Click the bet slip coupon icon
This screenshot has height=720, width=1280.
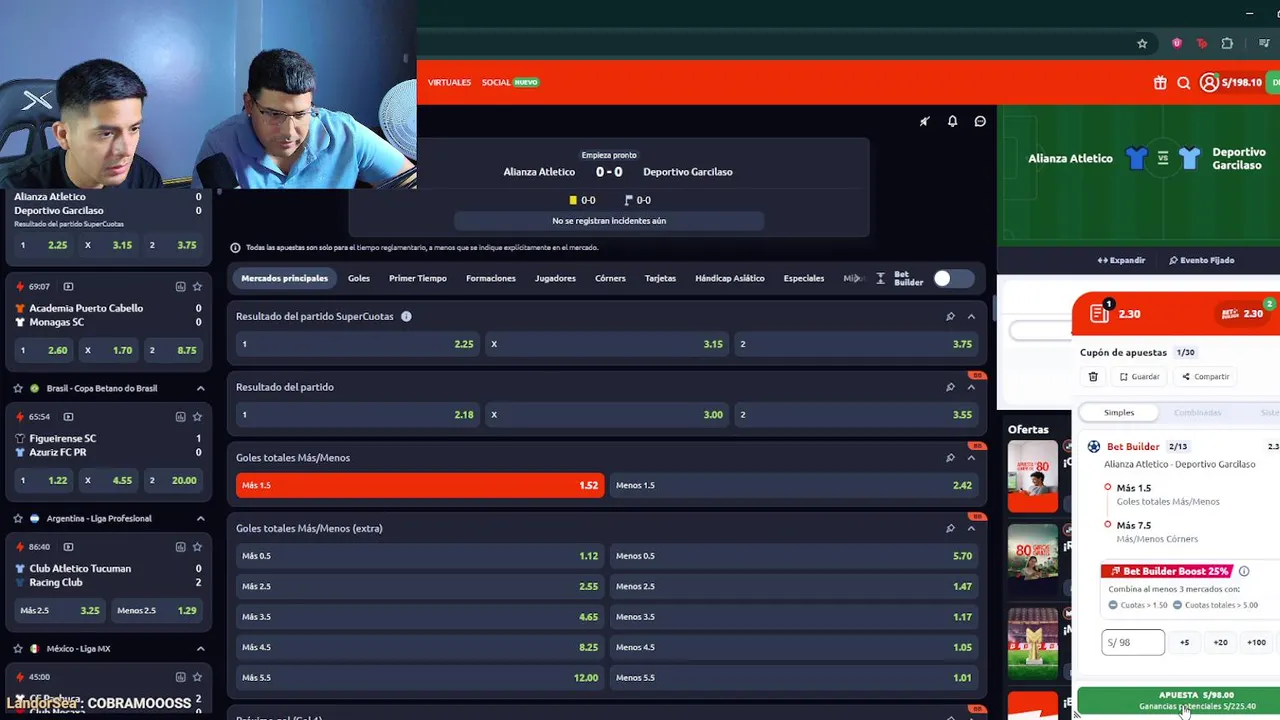[x=1100, y=313]
